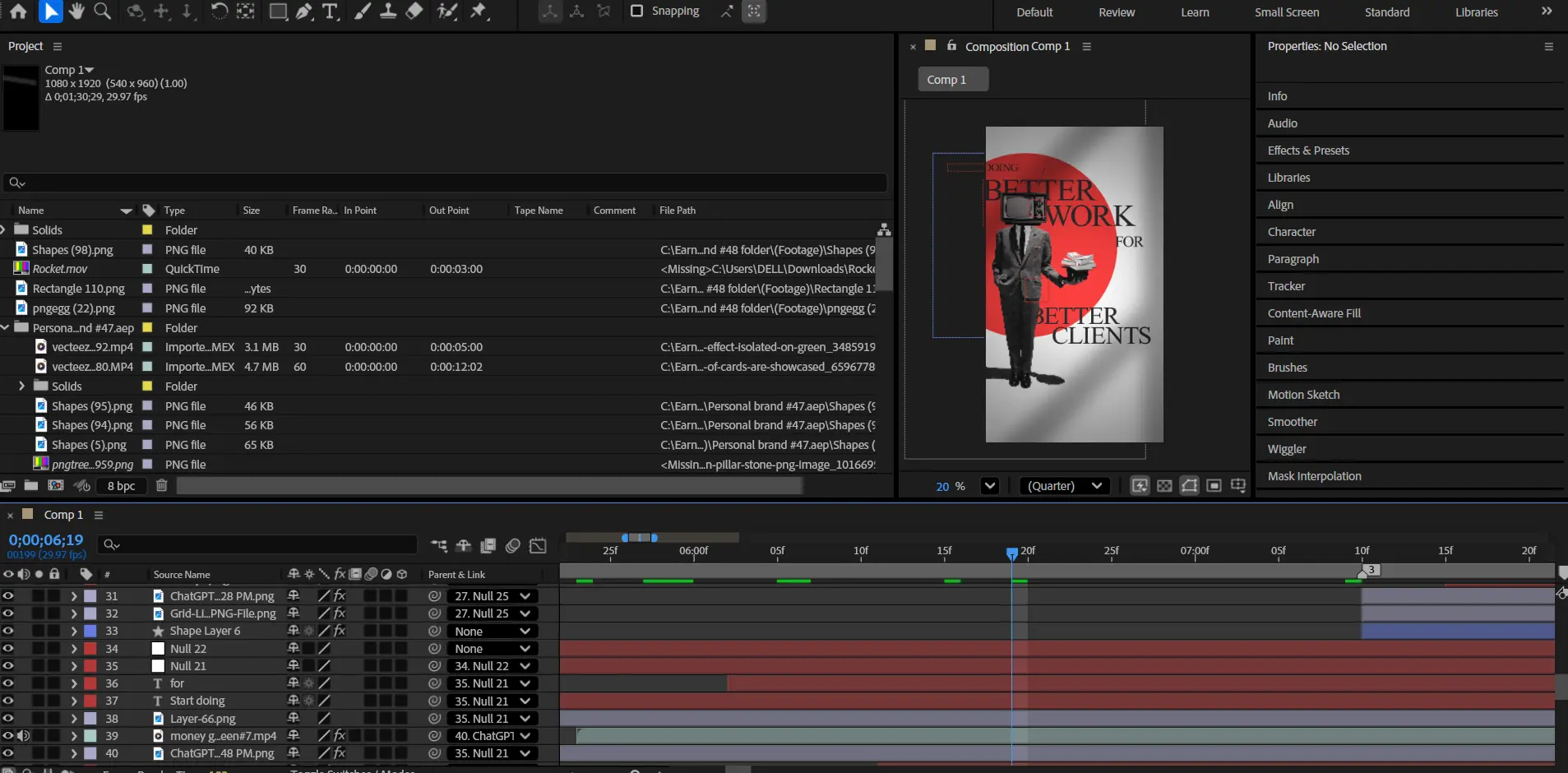Open parent dropdown for Null 22 layer

tap(493, 649)
